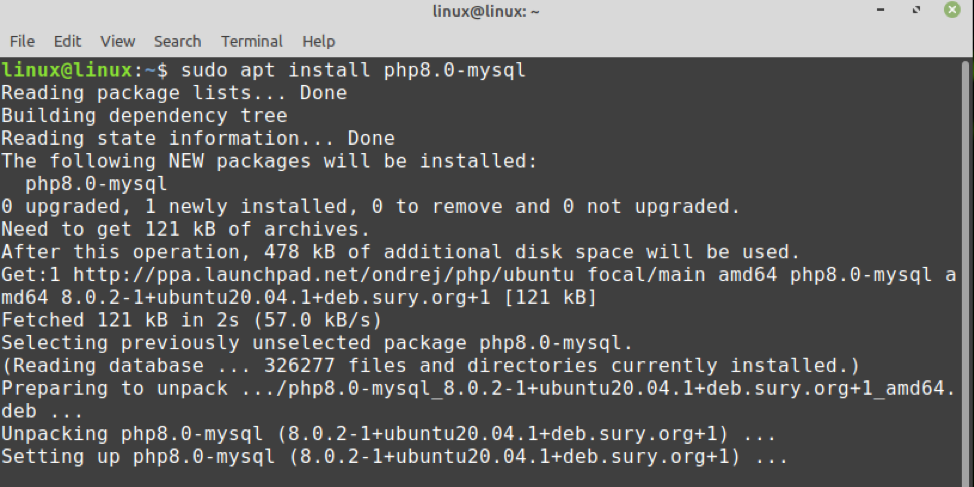
Task: Click the "Fetched 121 kB in 2s" line
Action: point(192,320)
